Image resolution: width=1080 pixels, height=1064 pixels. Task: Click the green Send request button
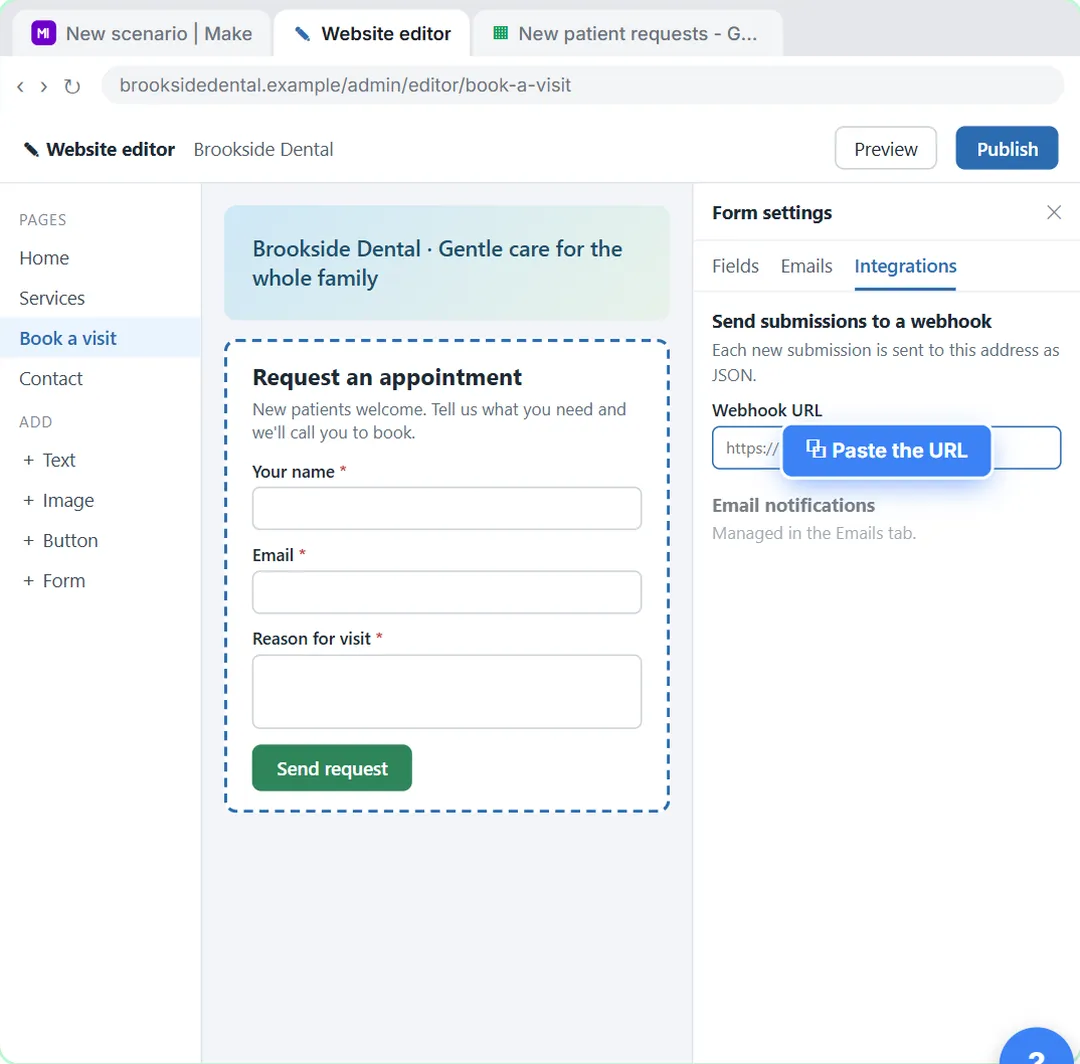point(332,767)
